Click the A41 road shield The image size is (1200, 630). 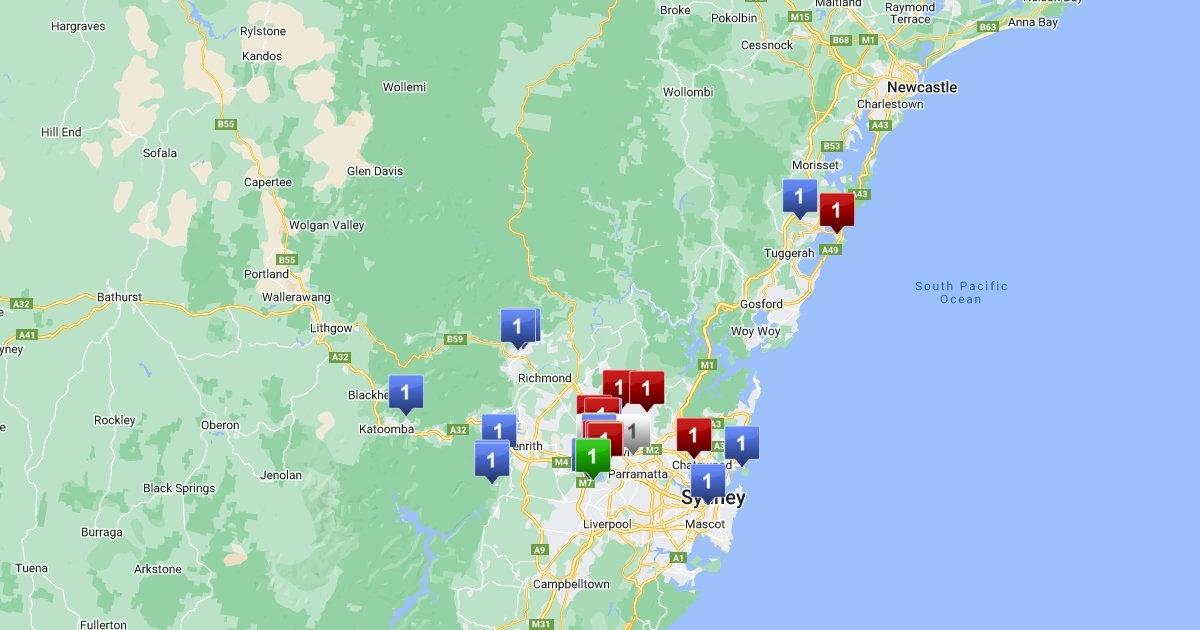27,334
